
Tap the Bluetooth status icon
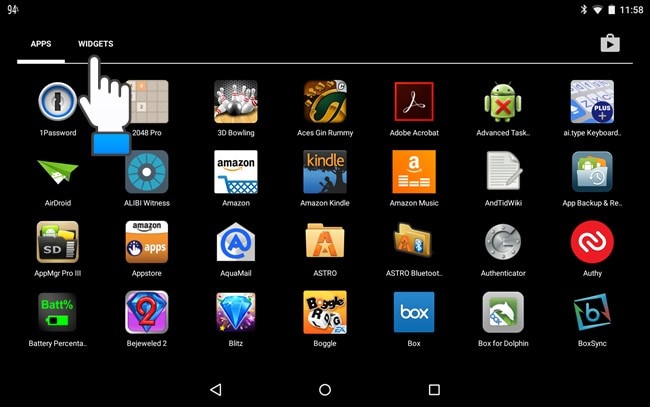click(x=584, y=9)
